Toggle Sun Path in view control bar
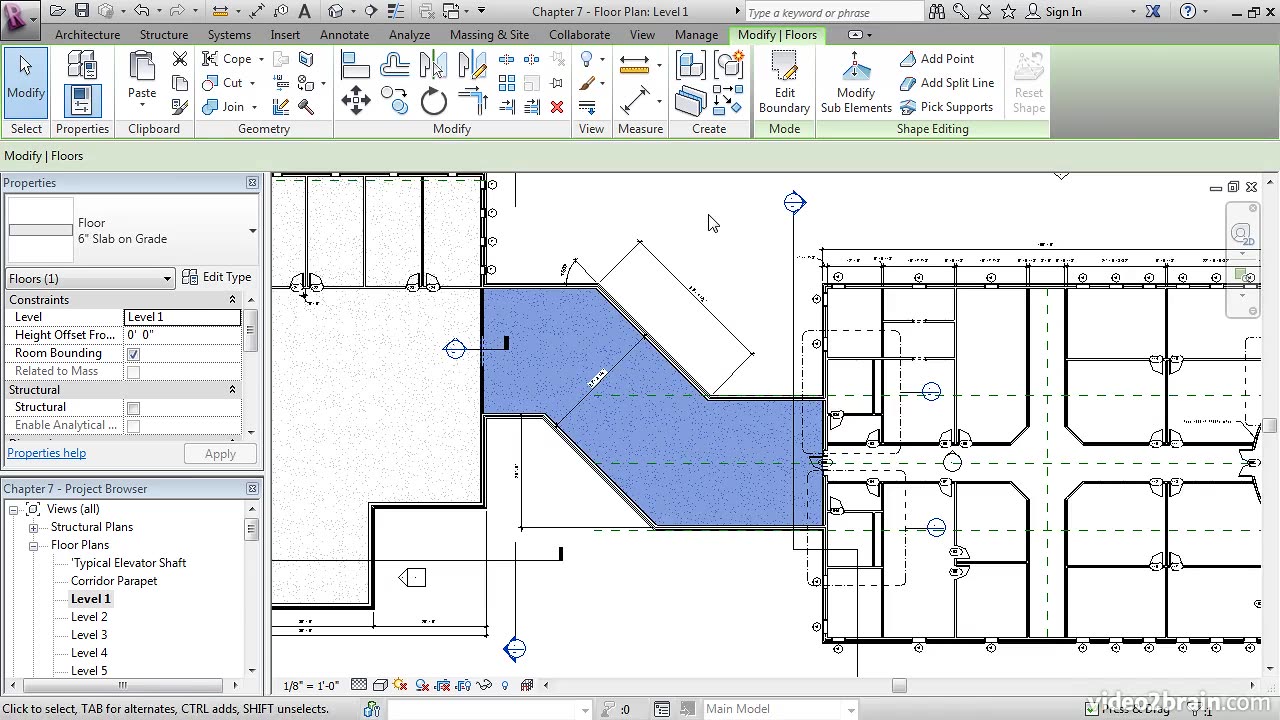The image size is (1280, 720). [x=400, y=685]
